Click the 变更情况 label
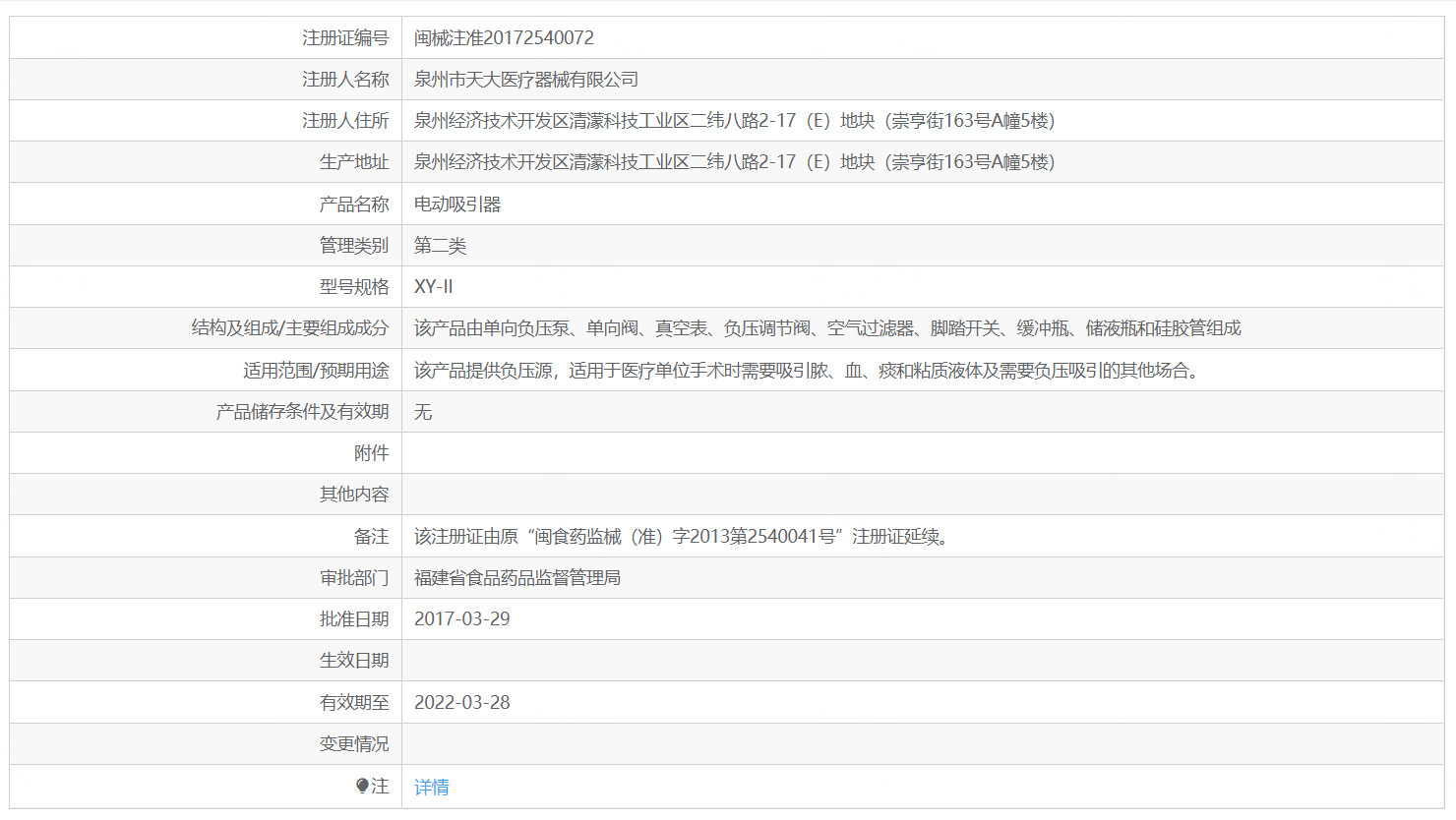1456x820 pixels. pos(354,744)
